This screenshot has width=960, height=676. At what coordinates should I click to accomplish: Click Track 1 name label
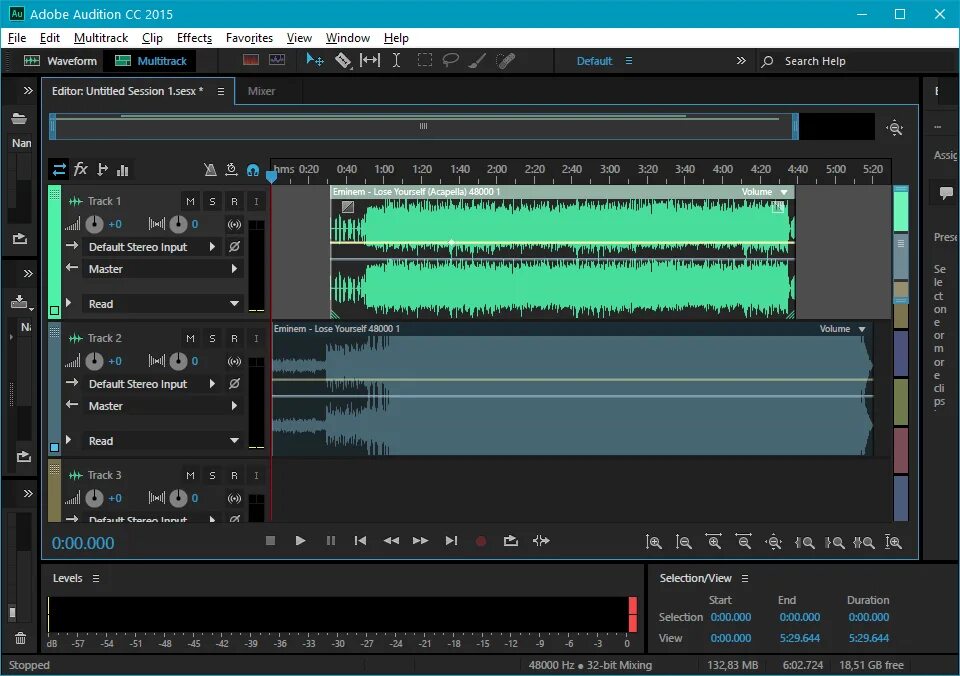coord(104,201)
